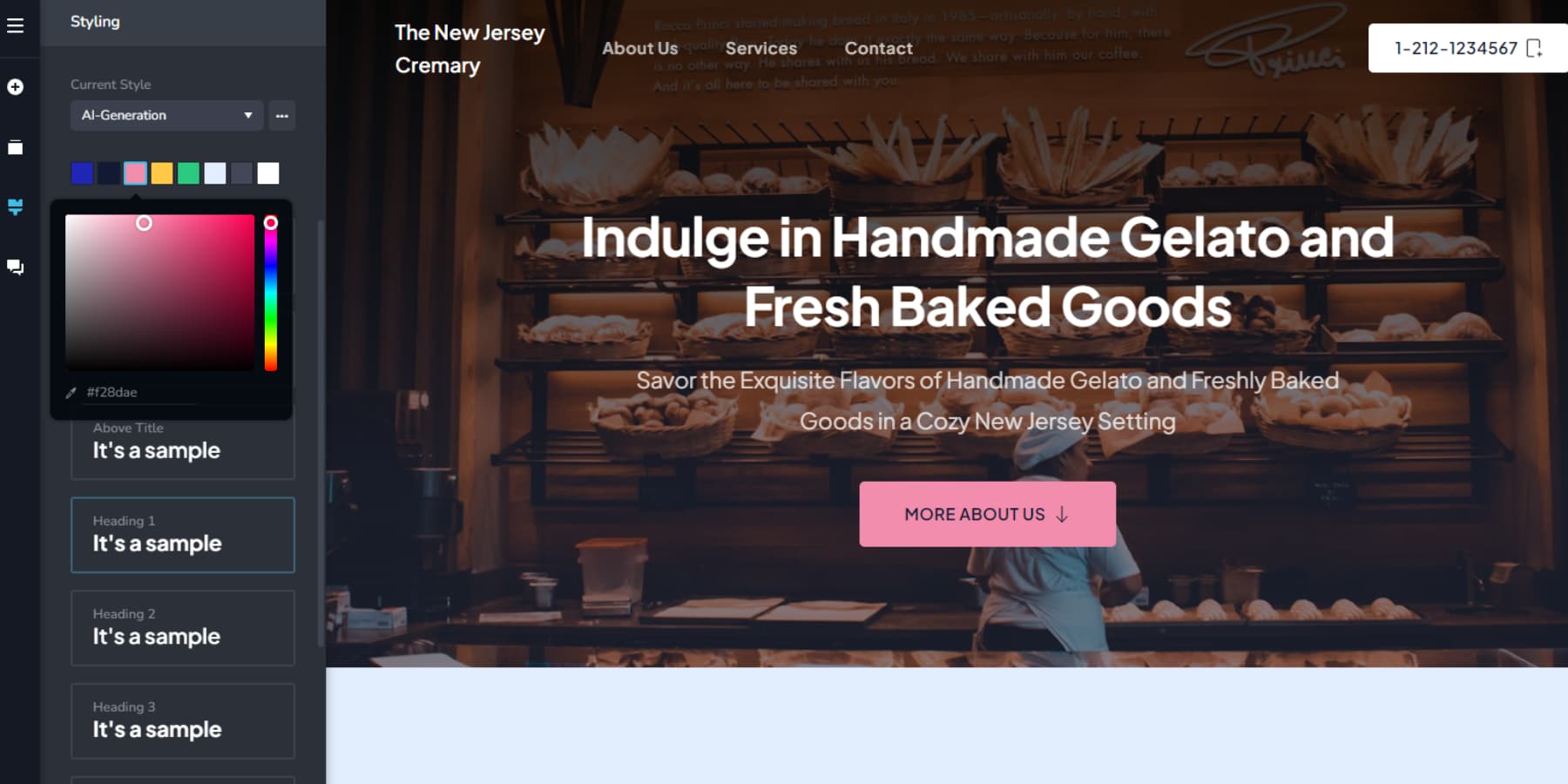Click the phone icon in header button

click(1534, 48)
